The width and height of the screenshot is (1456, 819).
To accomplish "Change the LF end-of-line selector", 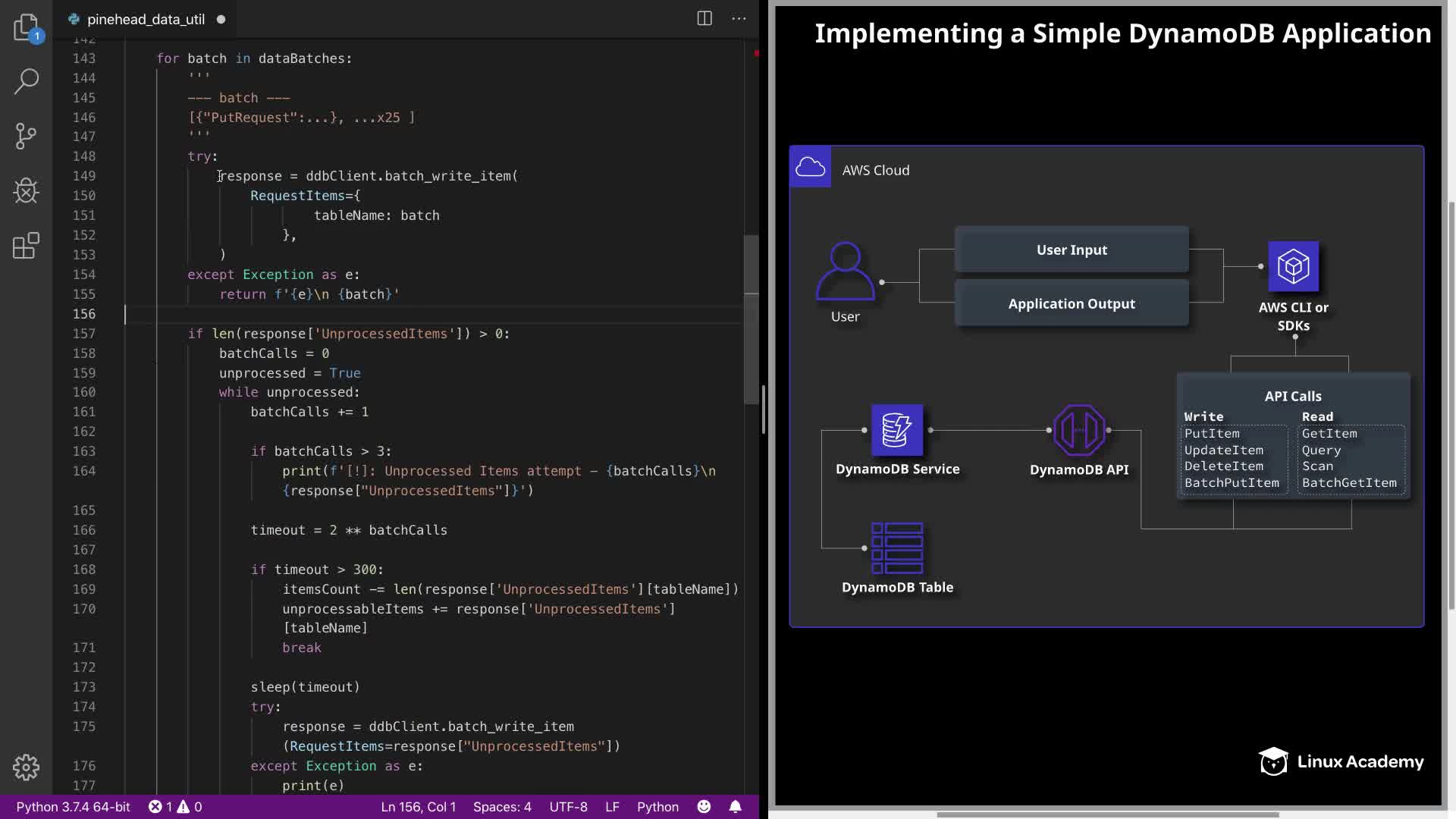I will tap(612, 806).
